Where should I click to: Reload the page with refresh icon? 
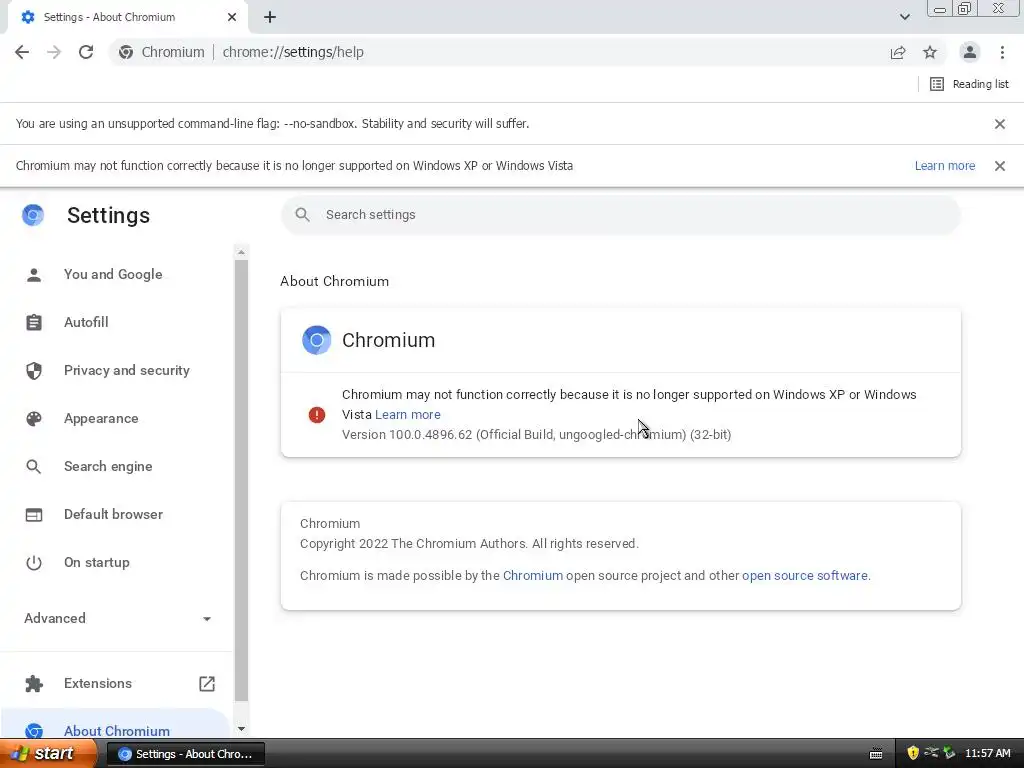tap(86, 52)
